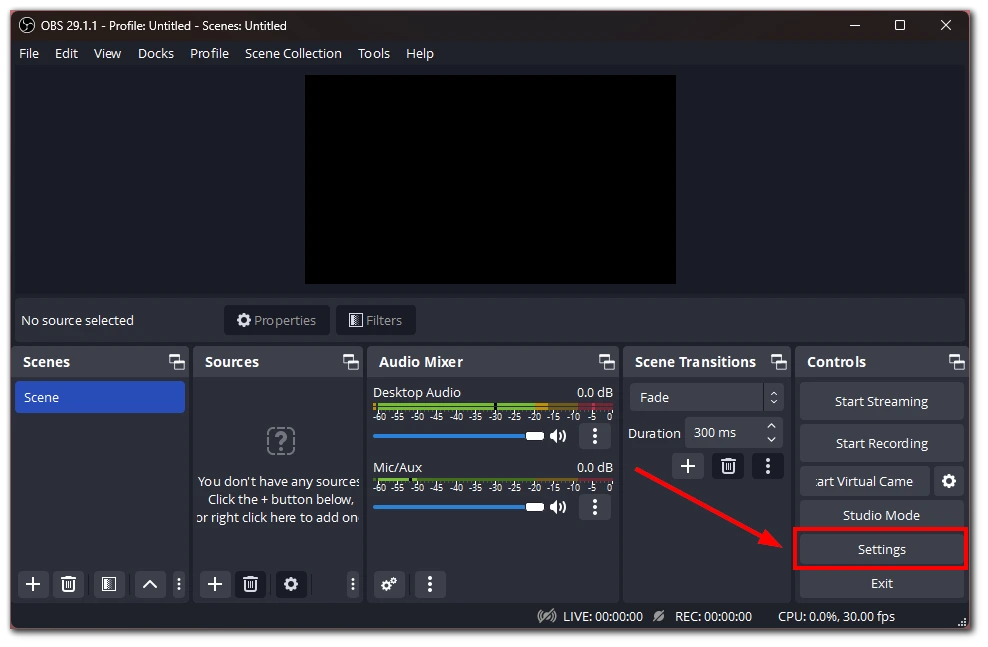
Task: Open source properties gear in Sources dock
Action: [x=290, y=585]
